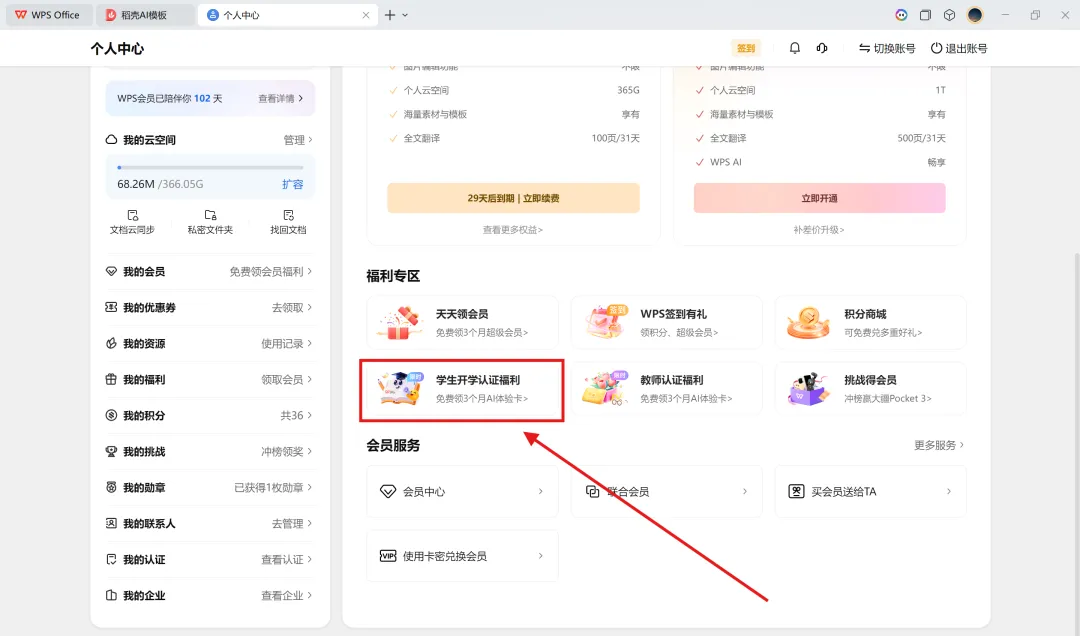Open 去管理 in 我的联系人 row

point(292,523)
